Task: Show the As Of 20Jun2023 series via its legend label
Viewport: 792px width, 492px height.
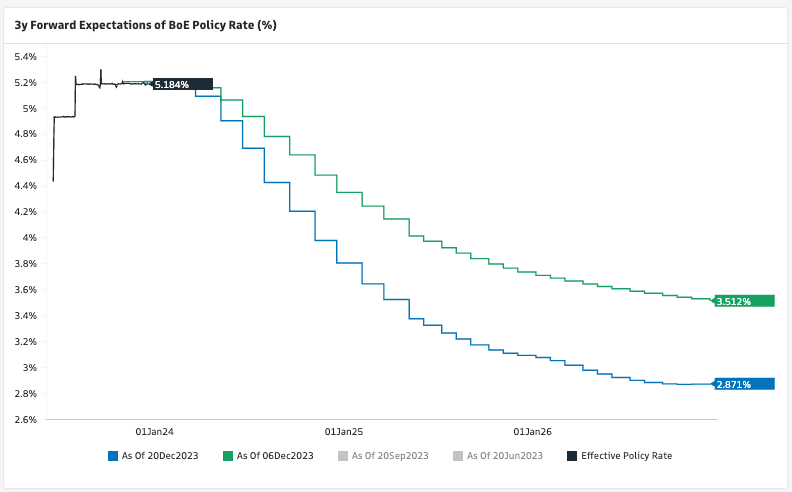Action: coord(505,456)
